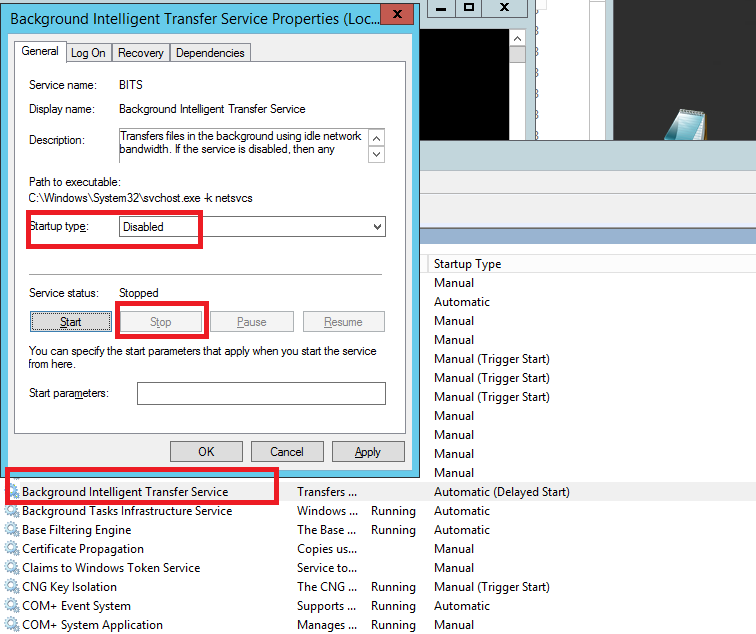Viewport: 756px width, 634px height.
Task: Select the Base Filtering Engine gear icon
Action: [x=13, y=530]
